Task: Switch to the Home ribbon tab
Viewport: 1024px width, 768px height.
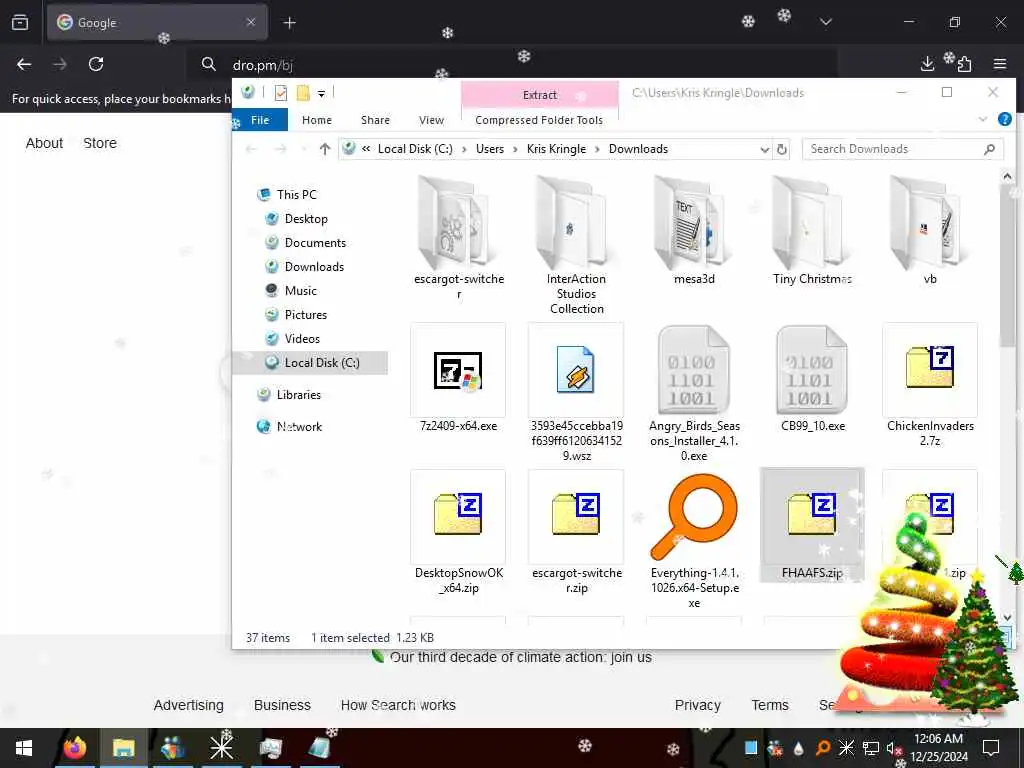Action: click(x=317, y=120)
